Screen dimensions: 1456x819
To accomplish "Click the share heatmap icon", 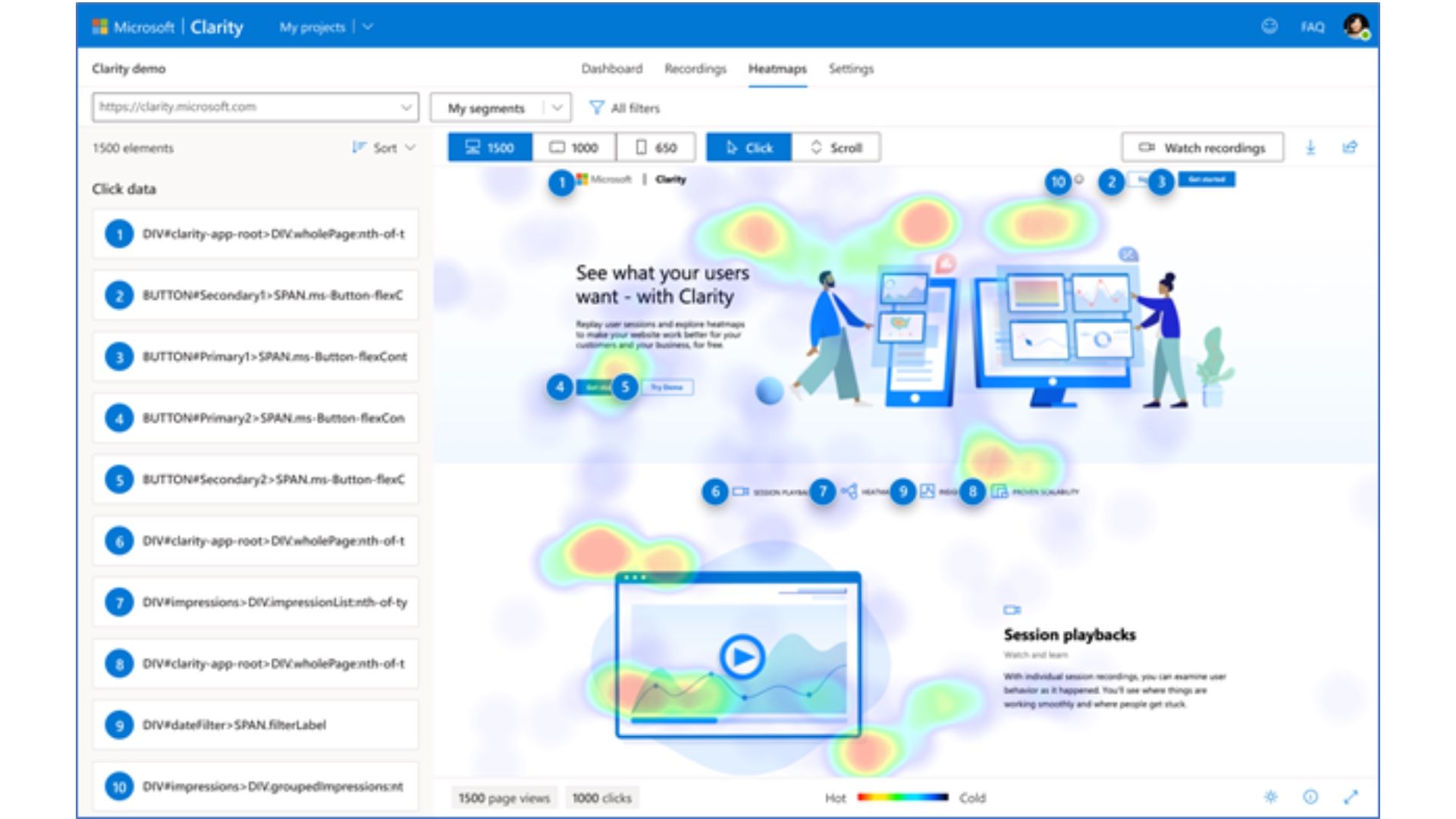I will [1350, 147].
